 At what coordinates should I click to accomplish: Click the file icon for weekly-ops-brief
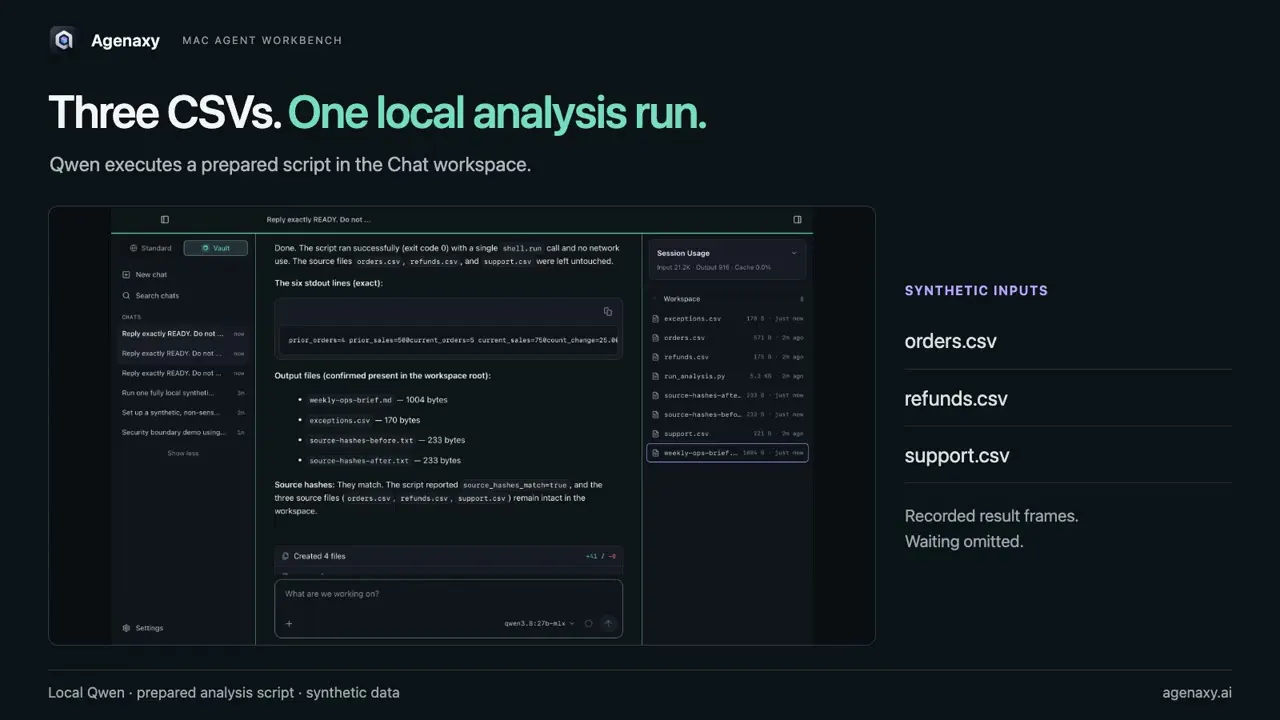point(656,453)
